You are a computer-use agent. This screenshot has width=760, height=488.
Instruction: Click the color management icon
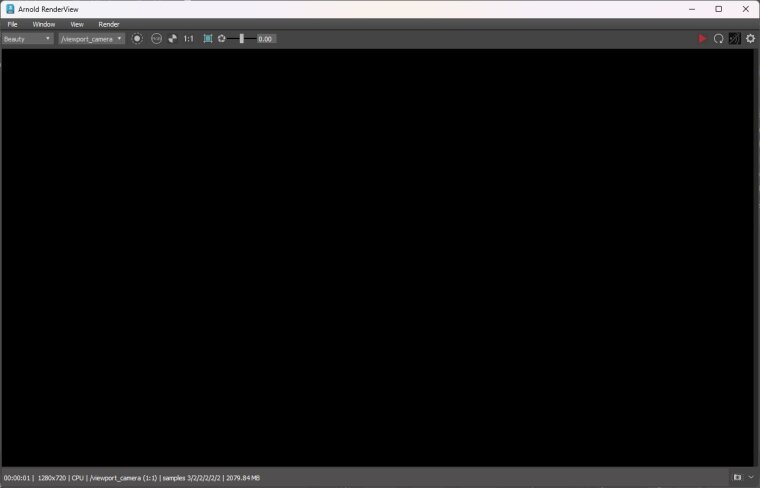pos(172,39)
